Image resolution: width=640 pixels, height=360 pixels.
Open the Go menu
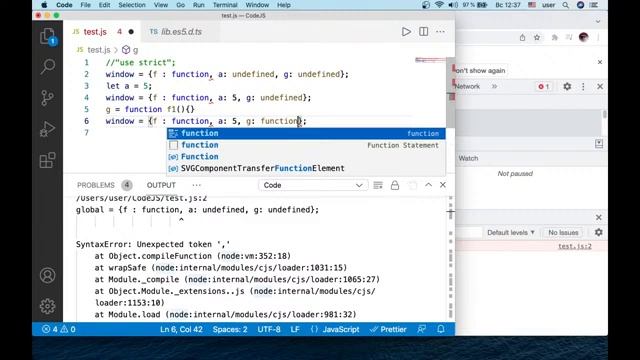(180, 5)
